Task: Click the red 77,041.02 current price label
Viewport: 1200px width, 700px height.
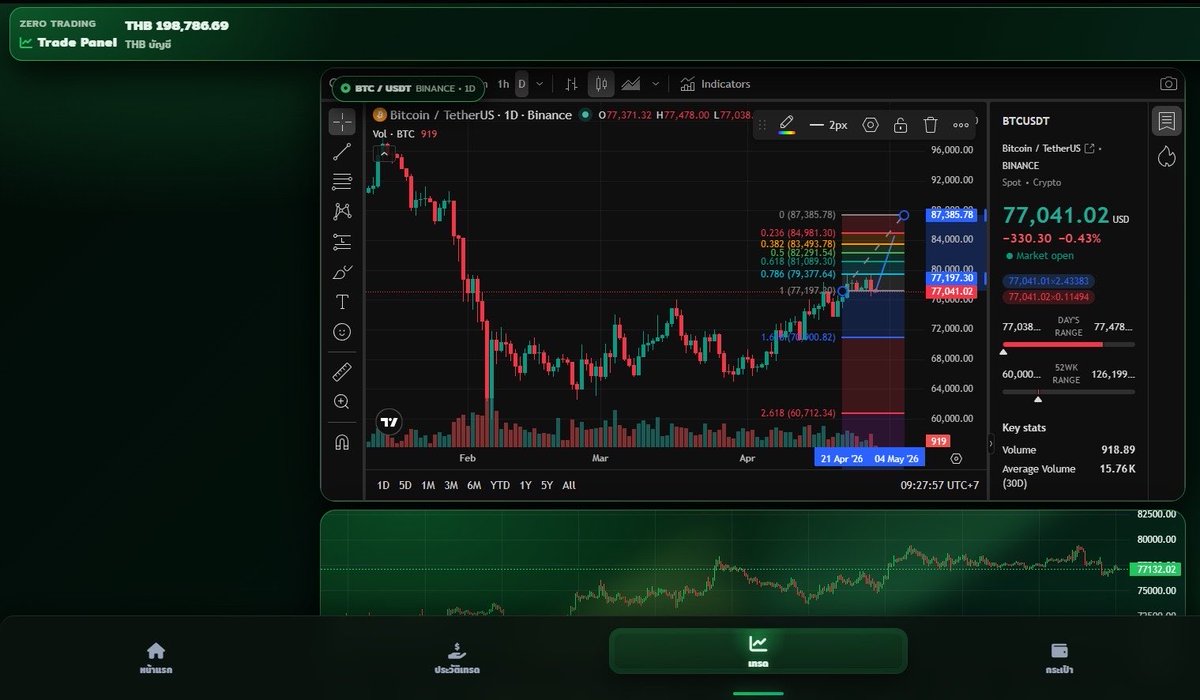Action: point(952,291)
